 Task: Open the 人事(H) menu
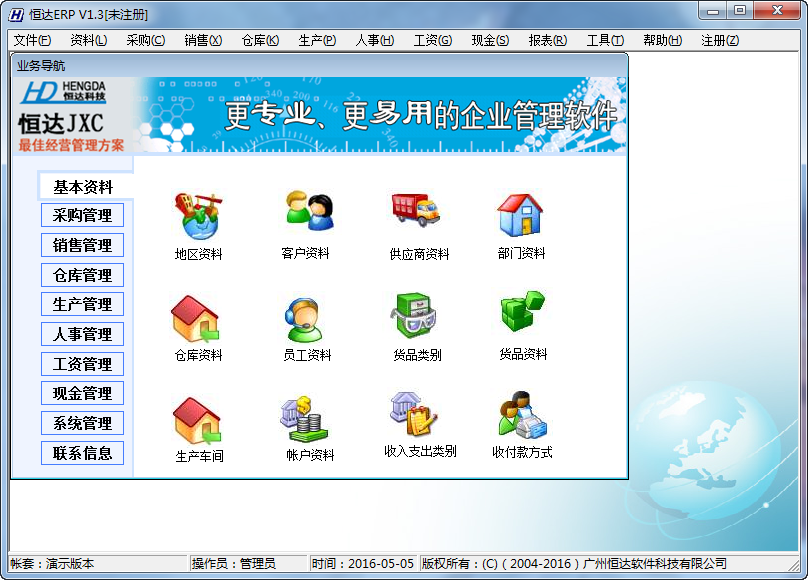point(375,40)
